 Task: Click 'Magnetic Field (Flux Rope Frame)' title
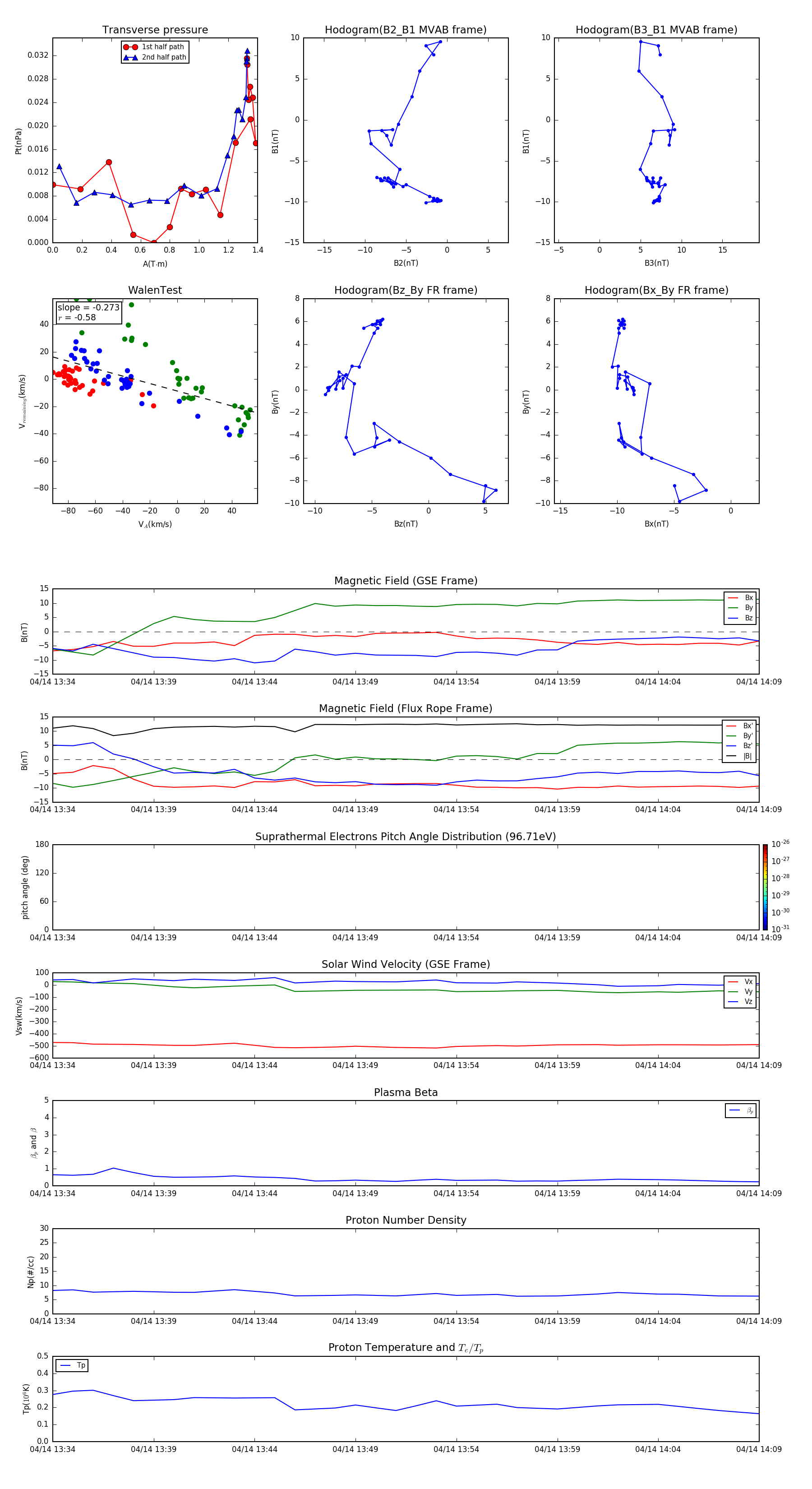point(406,709)
